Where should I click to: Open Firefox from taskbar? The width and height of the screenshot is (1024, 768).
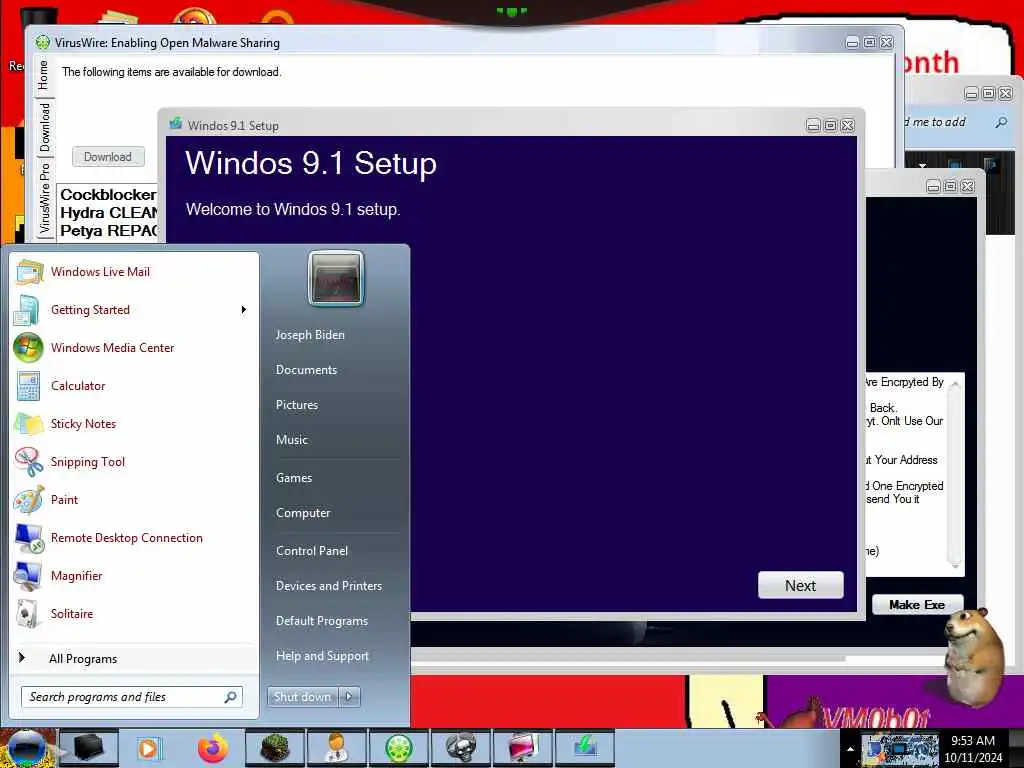point(212,748)
